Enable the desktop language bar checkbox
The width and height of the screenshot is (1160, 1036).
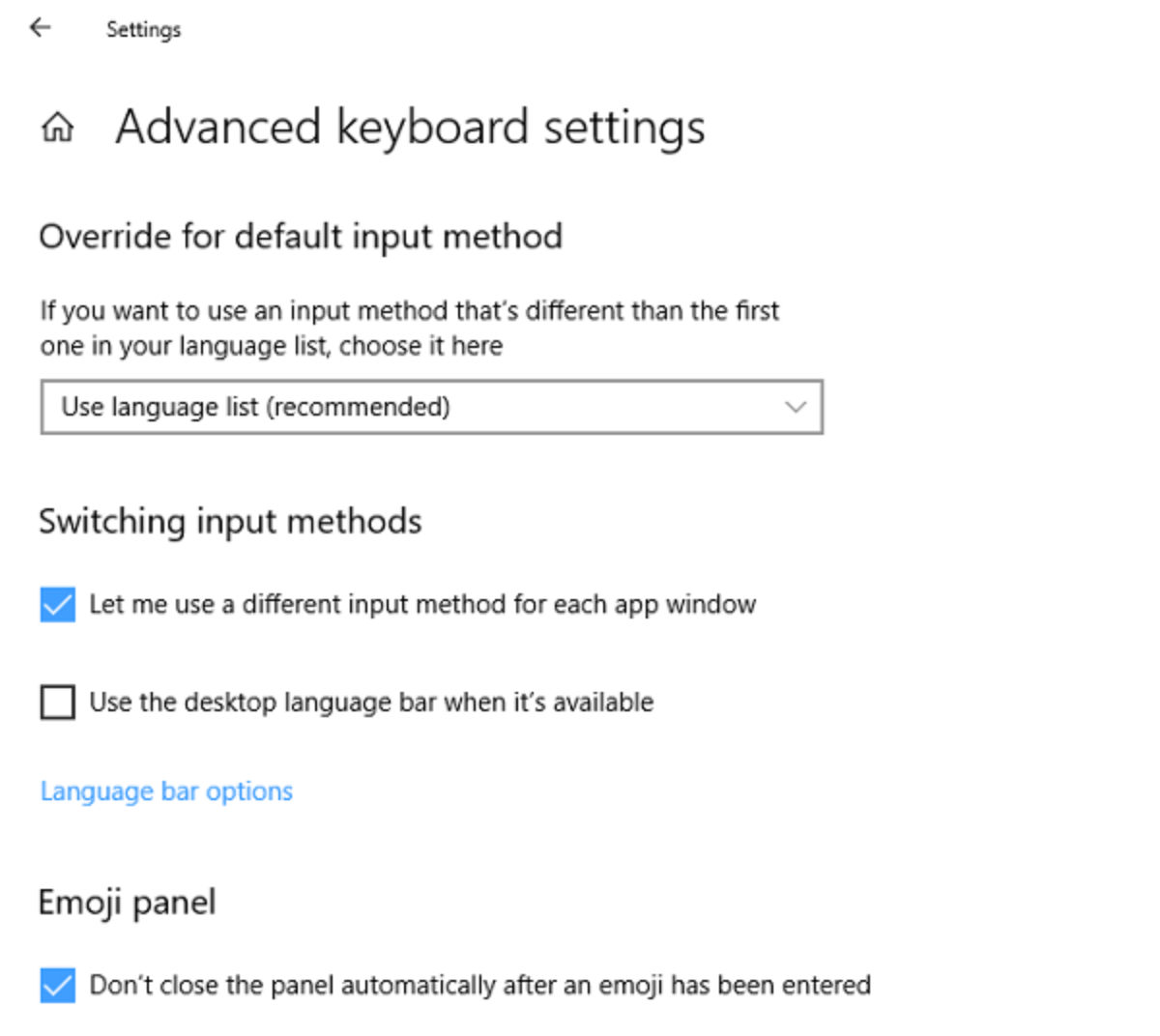[x=58, y=703]
